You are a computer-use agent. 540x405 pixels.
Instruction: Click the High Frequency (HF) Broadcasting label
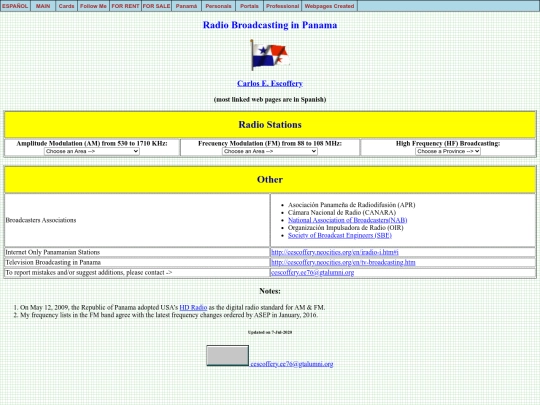point(448,143)
